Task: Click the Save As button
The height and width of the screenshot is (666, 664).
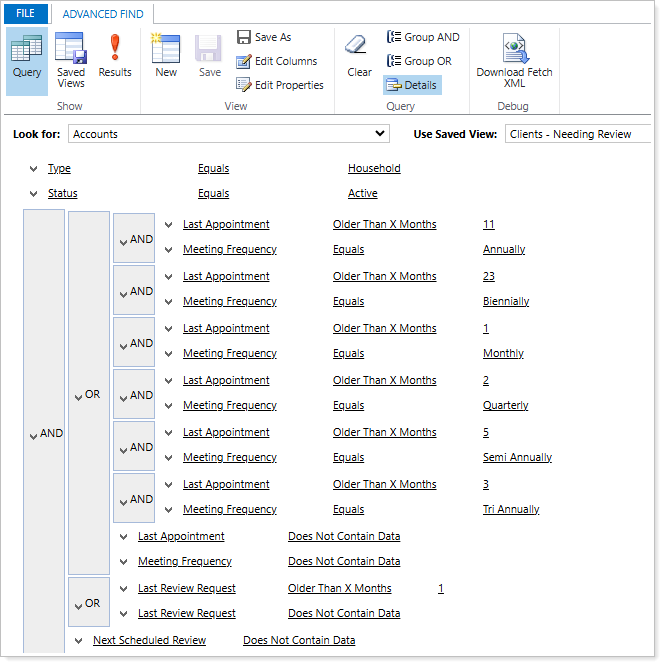Action: [x=264, y=37]
